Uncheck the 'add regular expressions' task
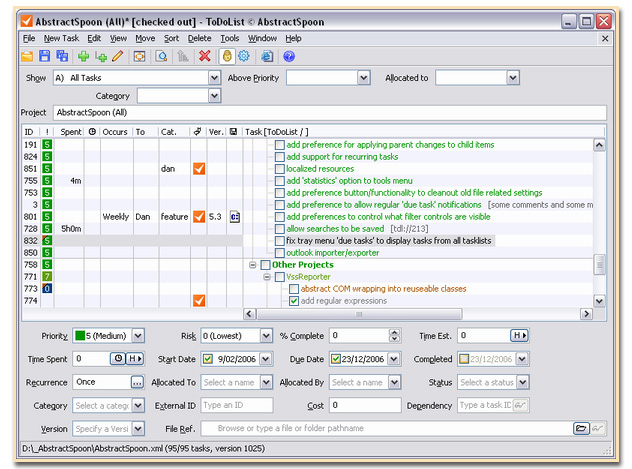This screenshot has width=632, height=469. [x=294, y=301]
